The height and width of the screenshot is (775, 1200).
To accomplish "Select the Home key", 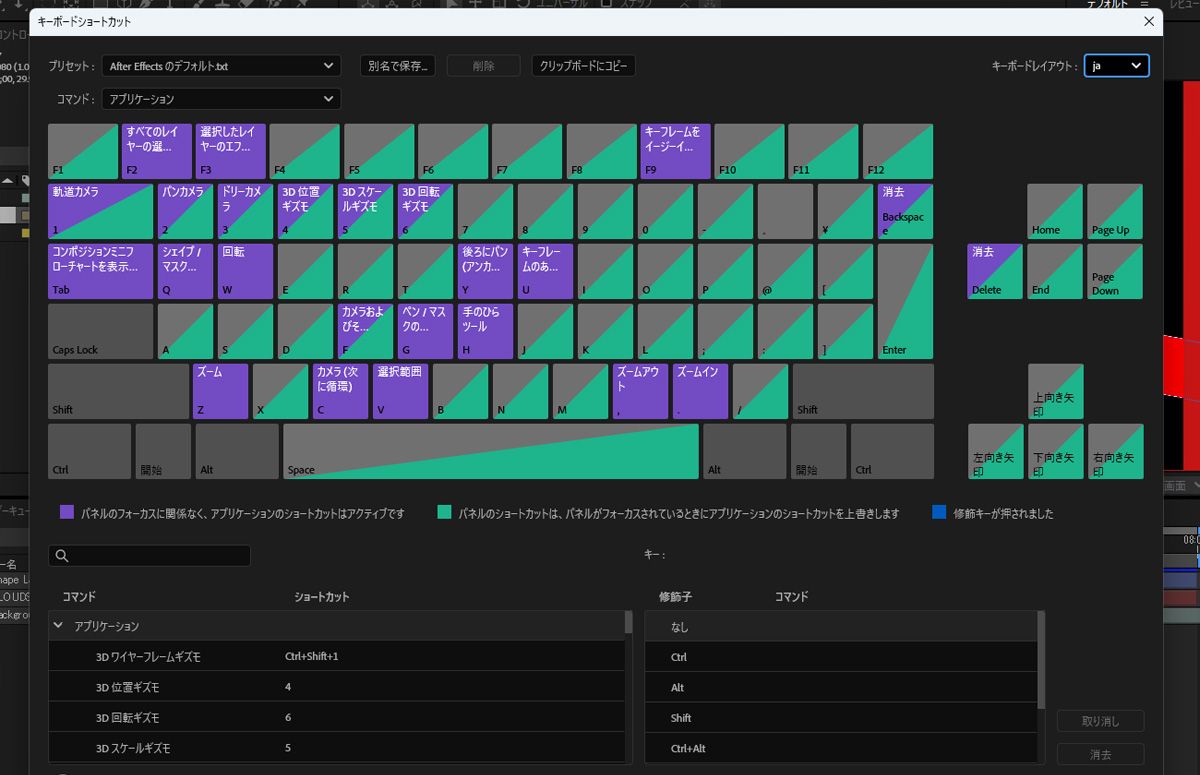I will (1056, 211).
